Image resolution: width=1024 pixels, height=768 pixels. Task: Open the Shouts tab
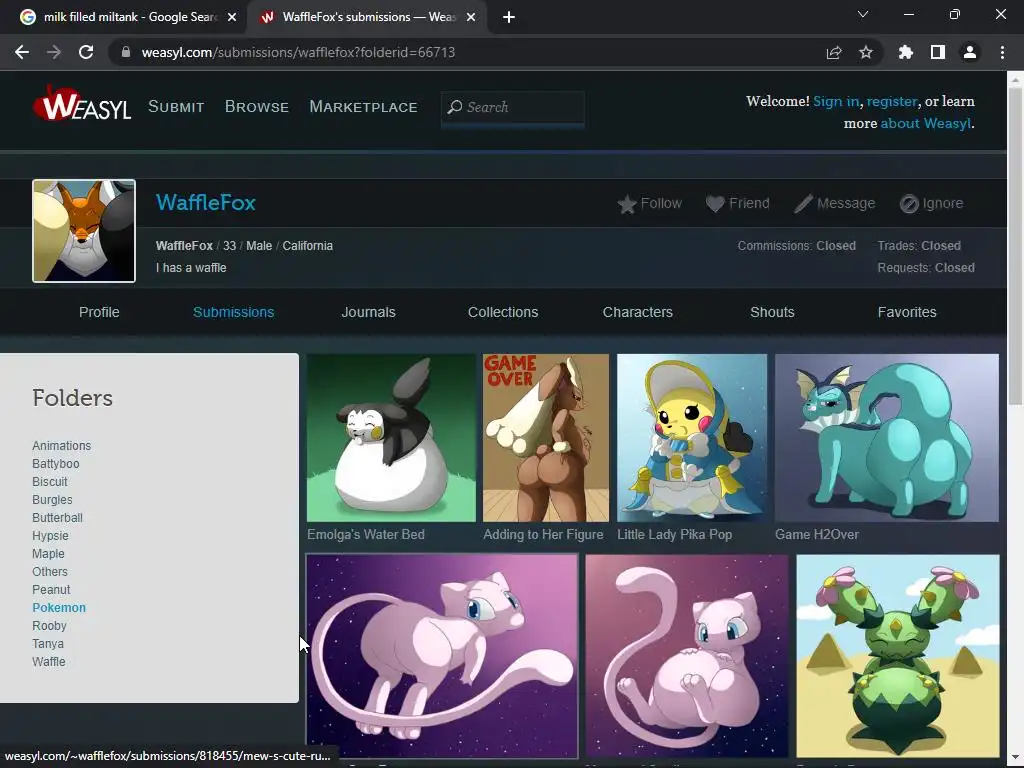pyautogui.click(x=772, y=312)
